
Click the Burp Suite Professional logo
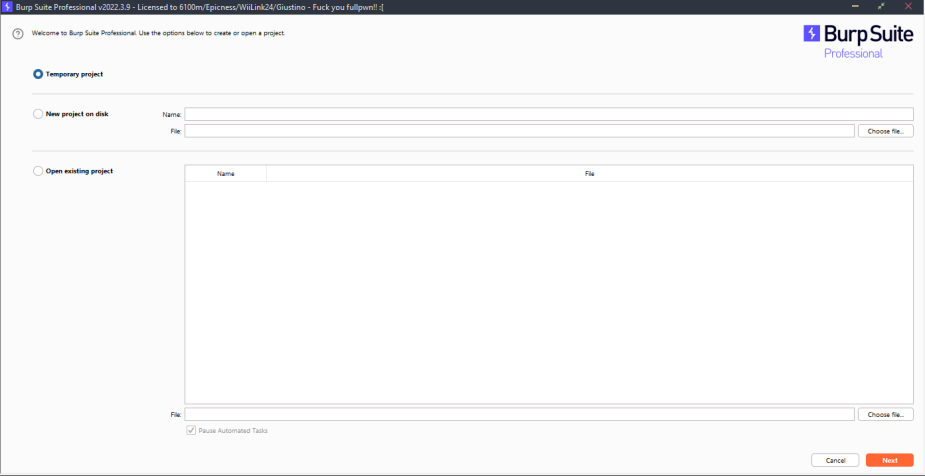(x=858, y=41)
